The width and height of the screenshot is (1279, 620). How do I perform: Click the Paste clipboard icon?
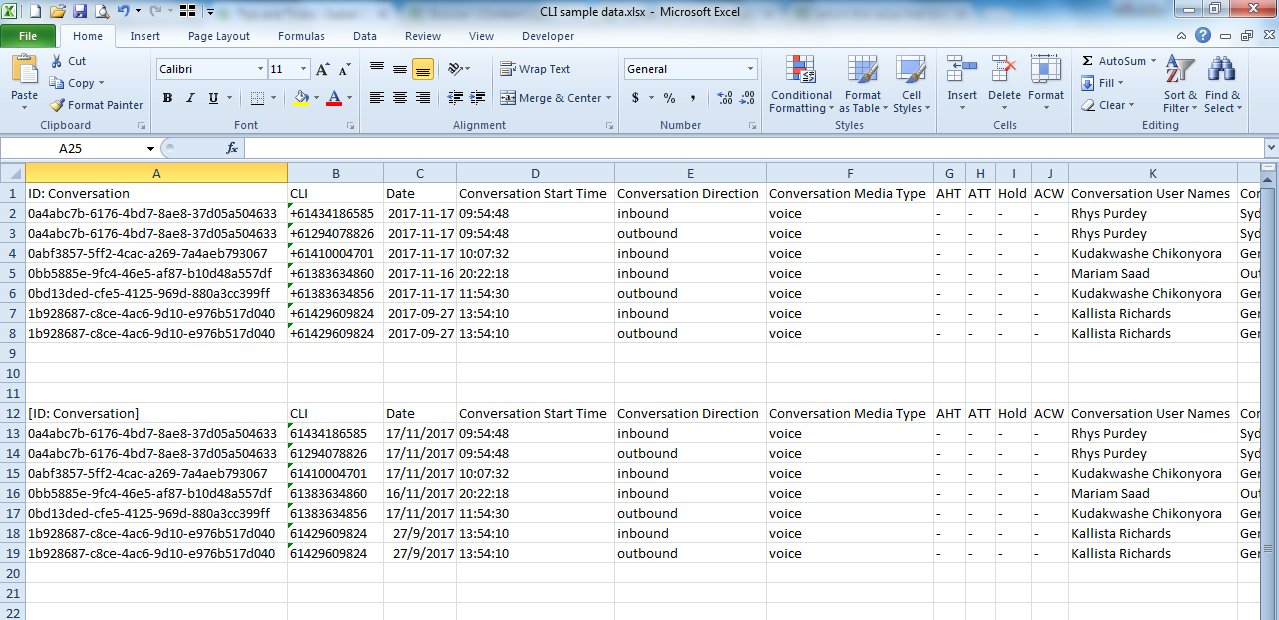pyautogui.click(x=24, y=70)
